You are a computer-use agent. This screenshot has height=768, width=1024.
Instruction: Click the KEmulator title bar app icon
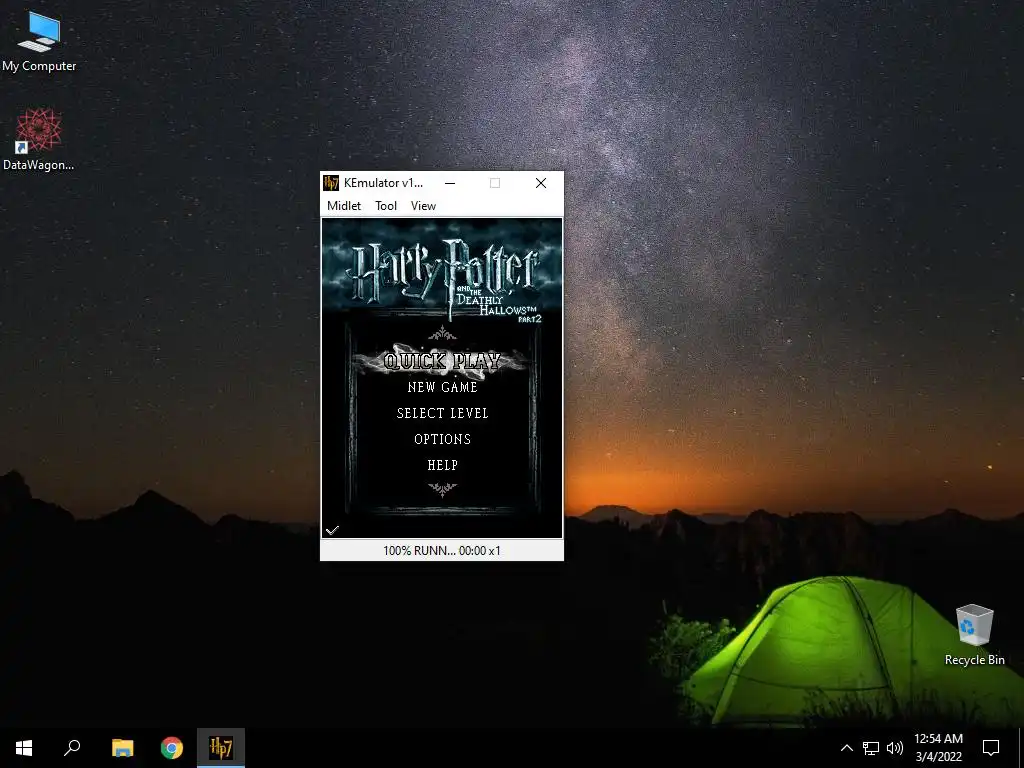(332, 183)
